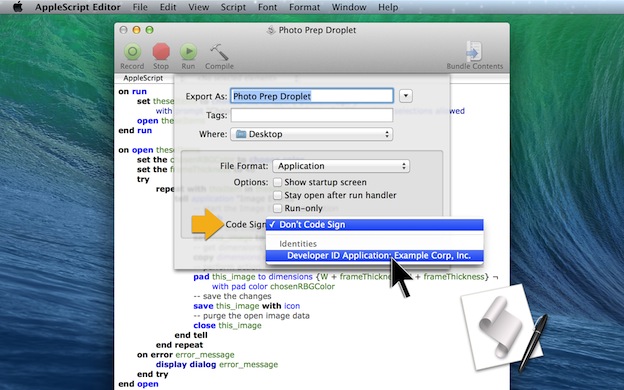
Task: Open the Where Desktop location popup
Action: pyautogui.click(x=312, y=134)
